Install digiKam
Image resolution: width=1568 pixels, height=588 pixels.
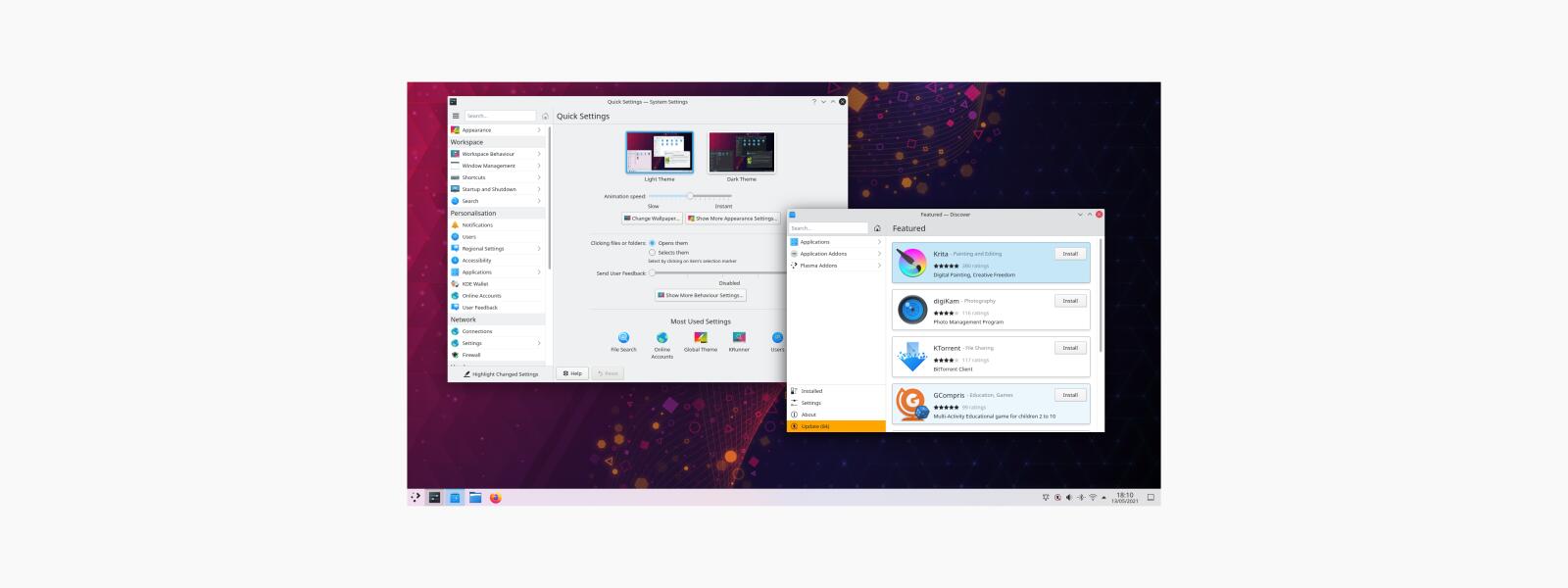[x=1070, y=301]
